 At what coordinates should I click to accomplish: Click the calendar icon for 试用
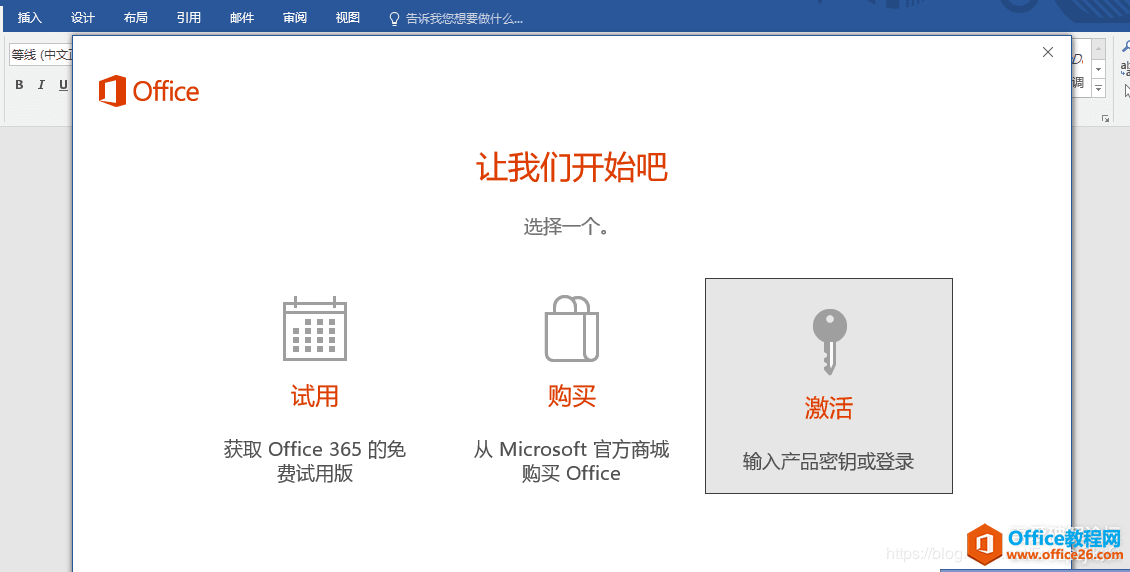pyautogui.click(x=315, y=329)
